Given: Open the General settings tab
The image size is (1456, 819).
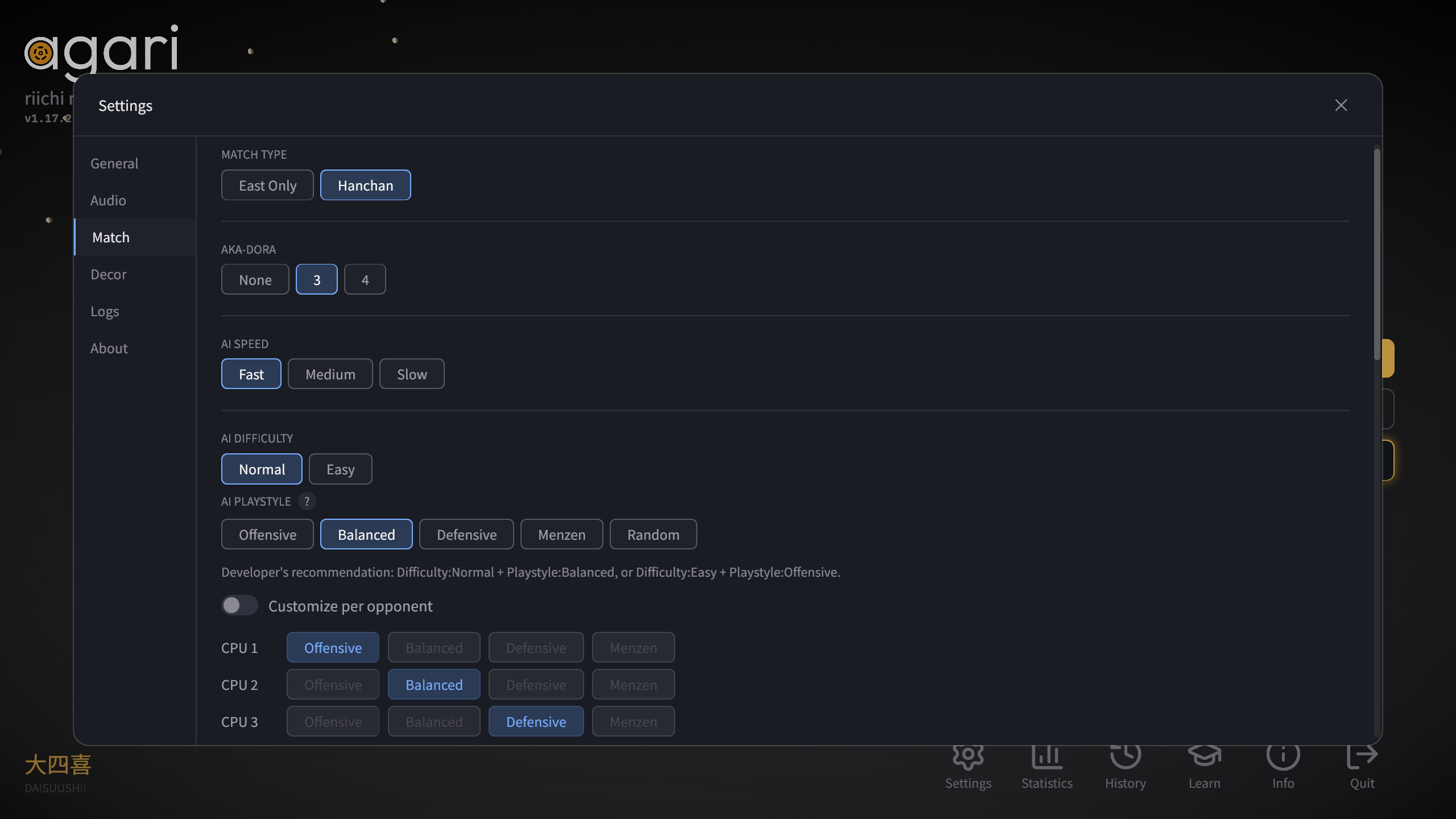Looking at the screenshot, I should pos(135,163).
